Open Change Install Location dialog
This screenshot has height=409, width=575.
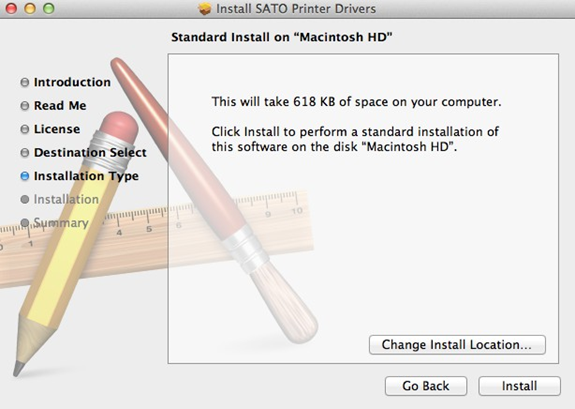pyautogui.click(x=457, y=345)
